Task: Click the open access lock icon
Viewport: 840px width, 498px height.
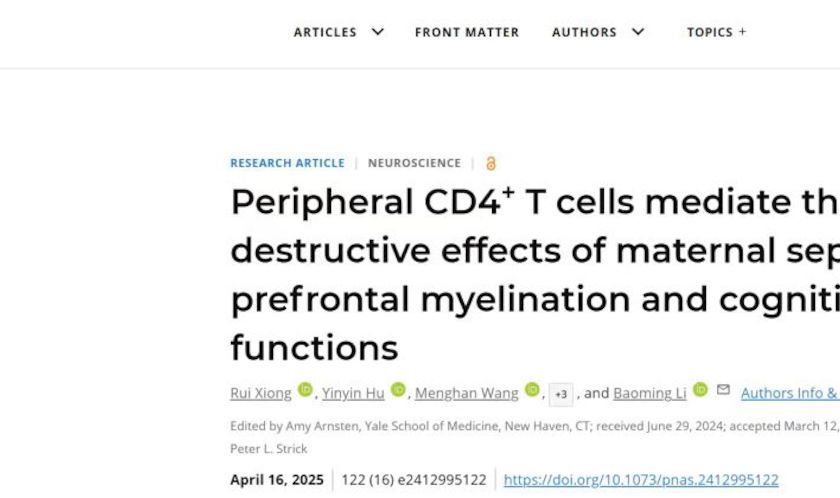Action: [x=490, y=163]
